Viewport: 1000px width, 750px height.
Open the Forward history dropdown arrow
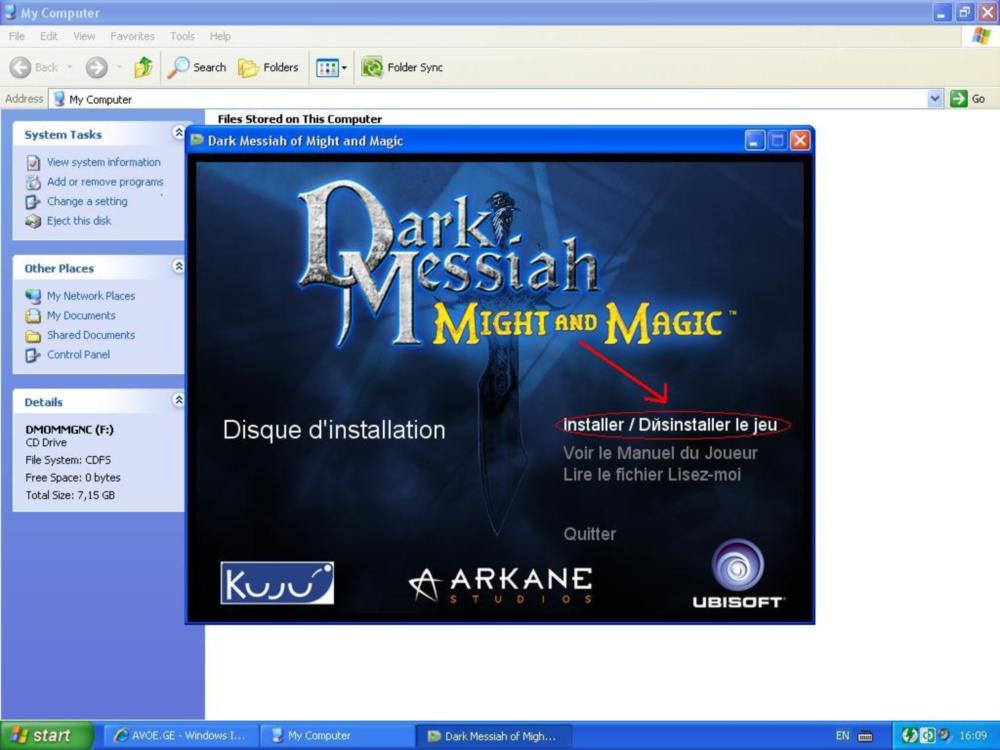[119, 67]
